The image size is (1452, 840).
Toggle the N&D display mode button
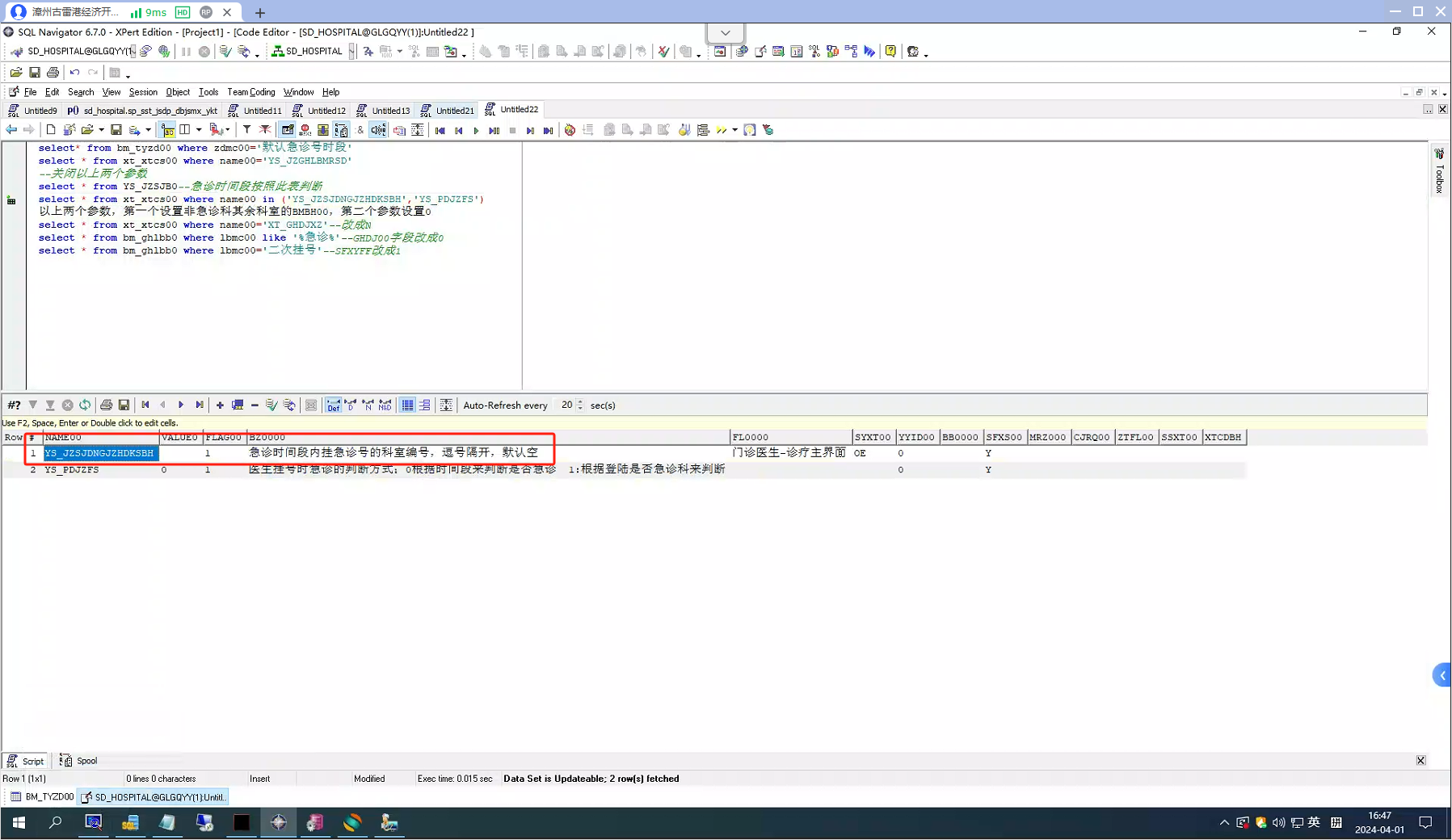(385, 405)
